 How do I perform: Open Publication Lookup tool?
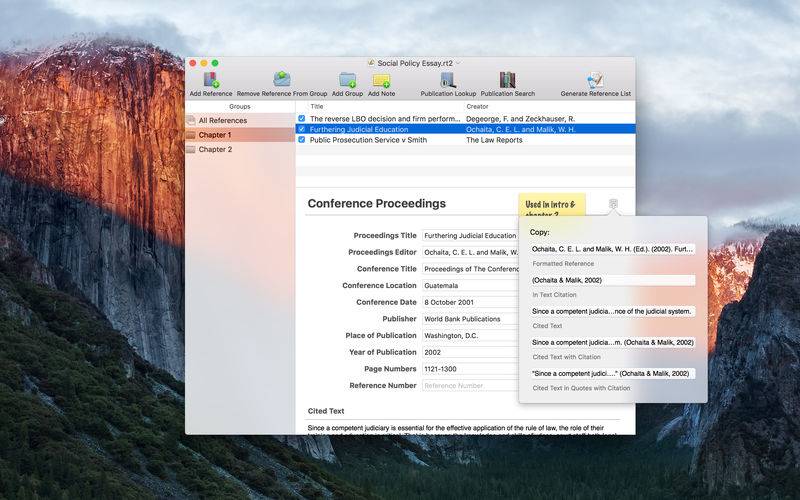click(448, 80)
